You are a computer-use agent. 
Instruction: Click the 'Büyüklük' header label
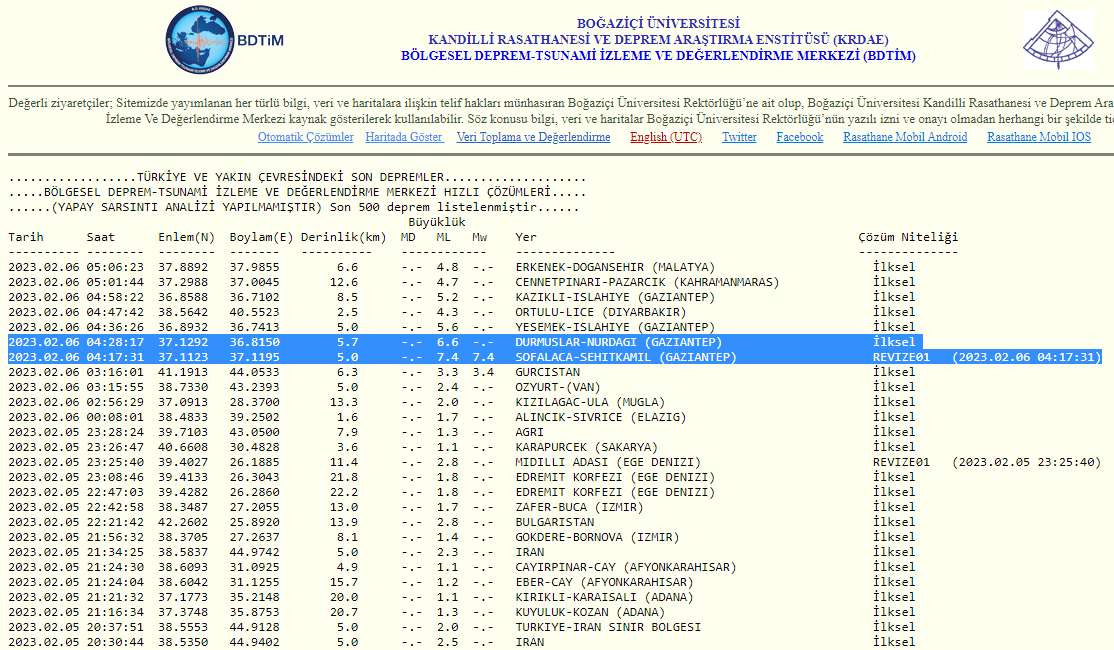(436, 222)
